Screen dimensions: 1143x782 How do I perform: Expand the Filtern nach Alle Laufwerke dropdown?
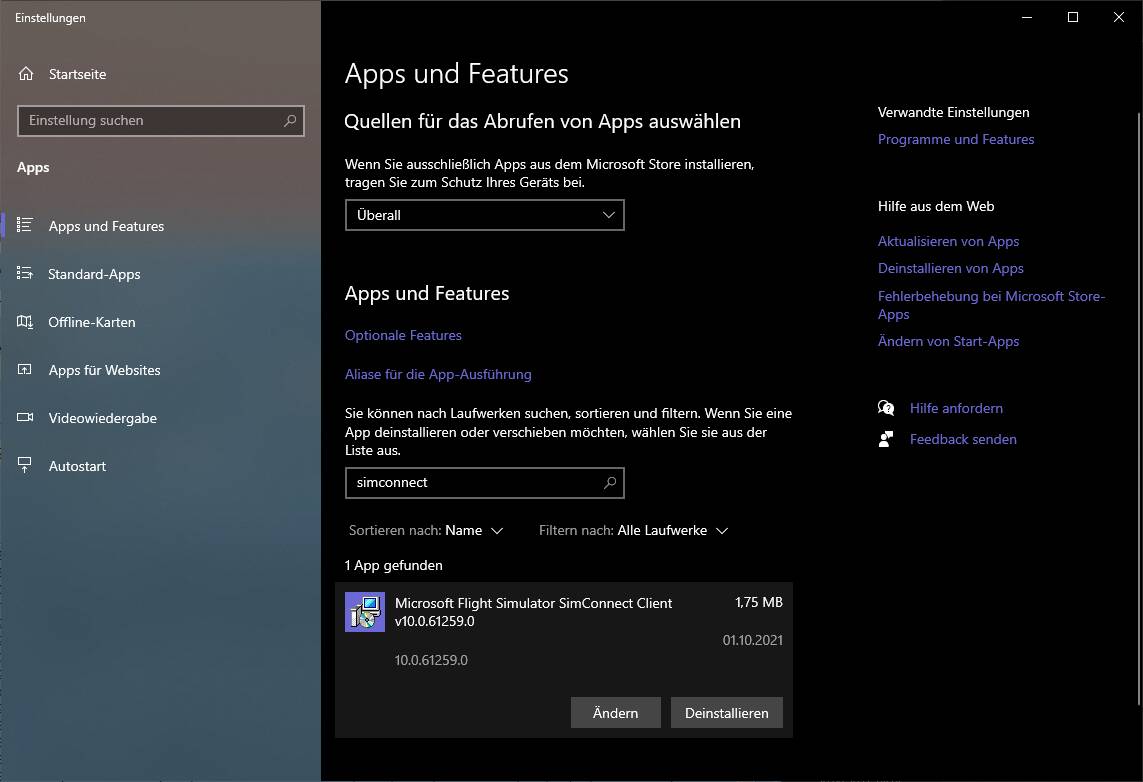(x=633, y=531)
